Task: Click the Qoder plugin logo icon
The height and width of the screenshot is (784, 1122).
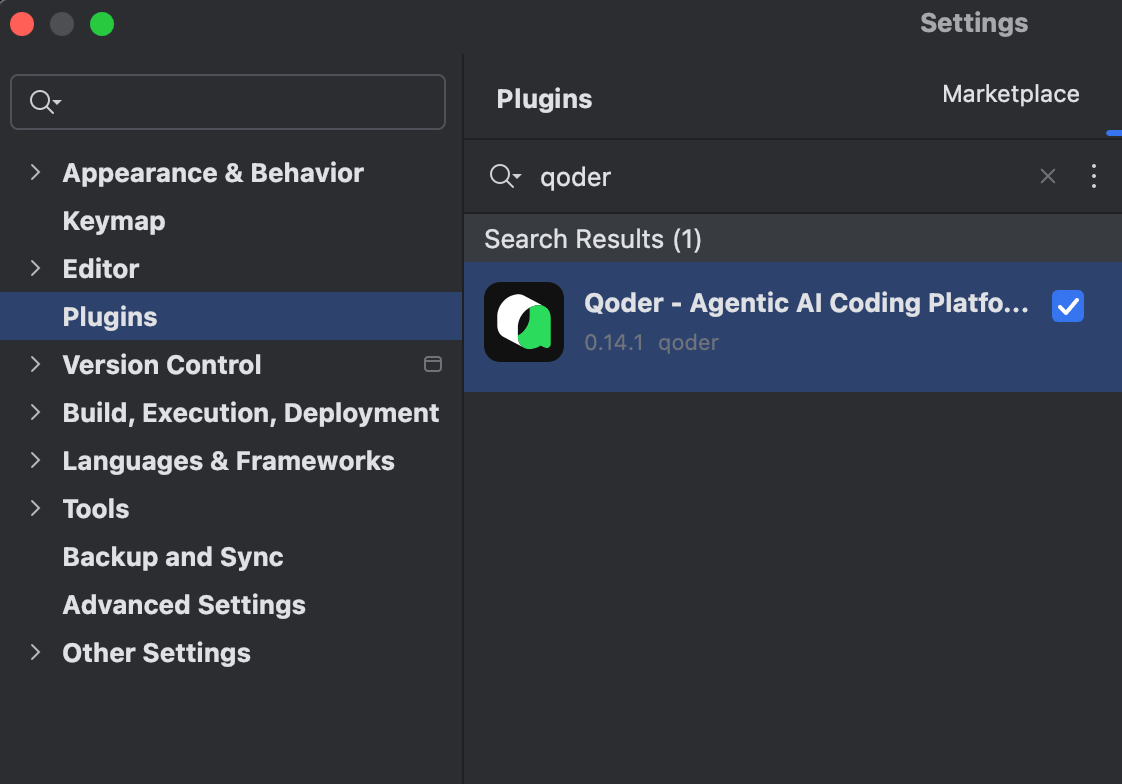Action: click(524, 322)
